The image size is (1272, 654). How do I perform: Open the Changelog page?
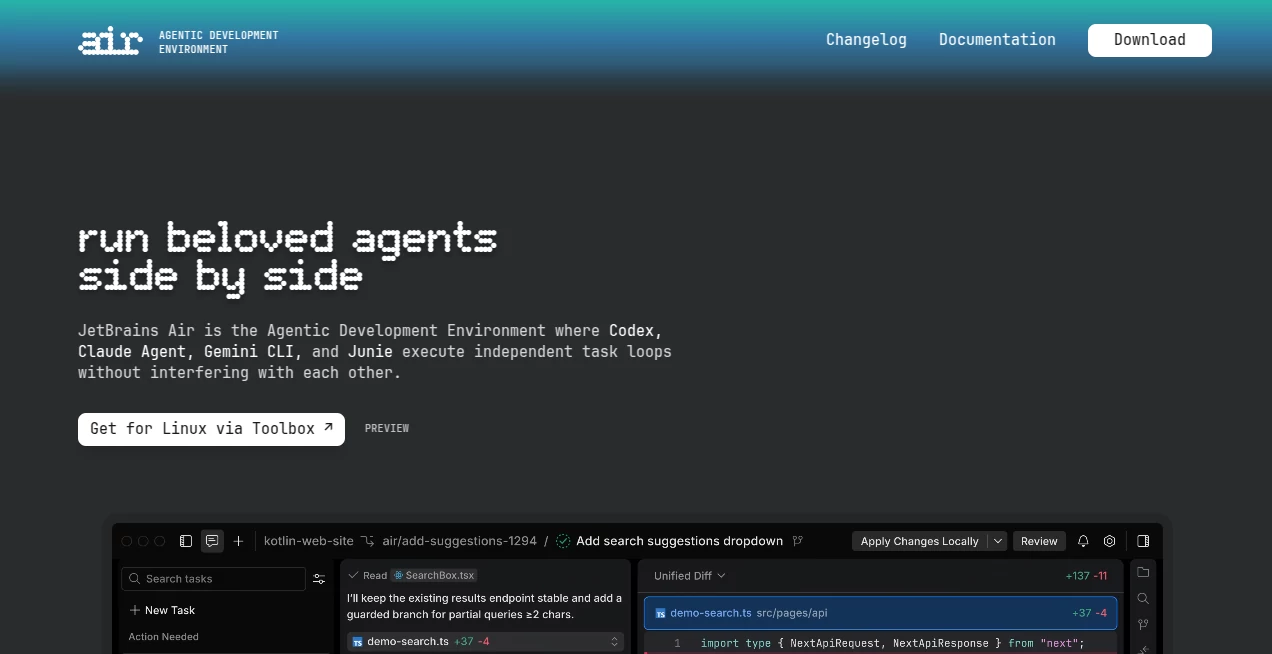[x=866, y=40]
